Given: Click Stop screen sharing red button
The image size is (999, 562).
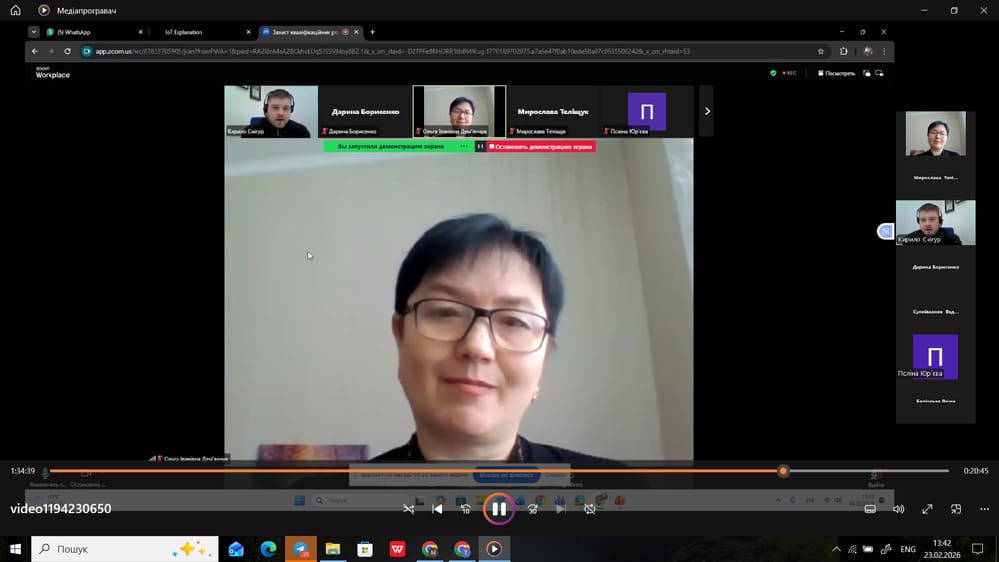Looking at the screenshot, I should coord(542,146).
